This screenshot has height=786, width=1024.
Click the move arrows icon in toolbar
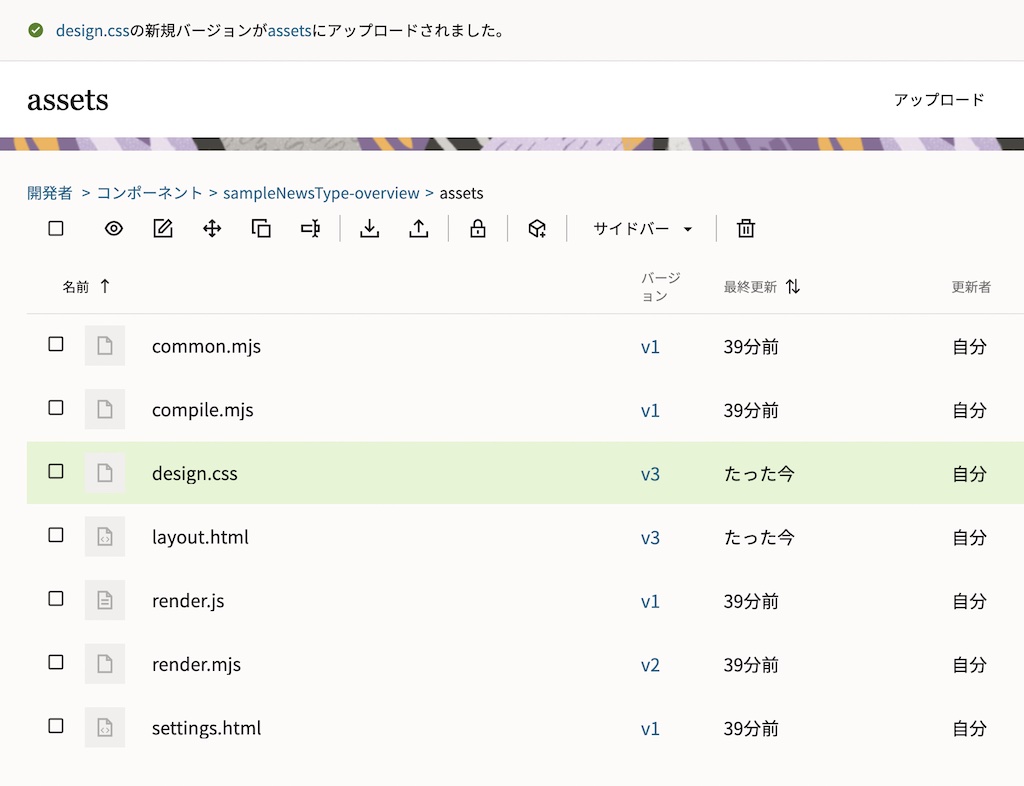coord(212,229)
